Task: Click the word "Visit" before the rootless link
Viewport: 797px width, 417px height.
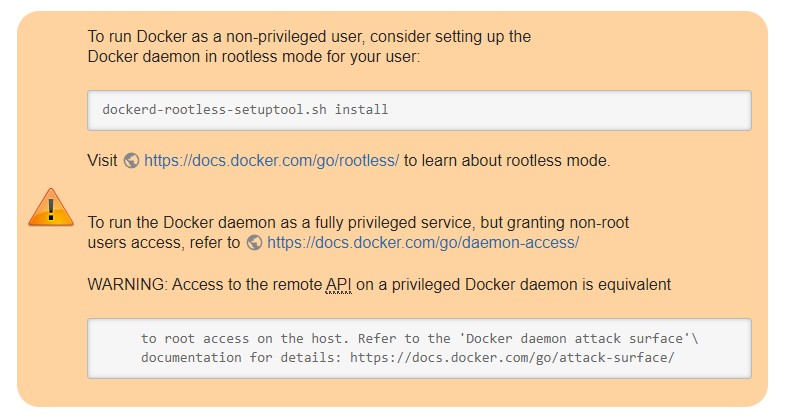Action: pyautogui.click(x=103, y=160)
